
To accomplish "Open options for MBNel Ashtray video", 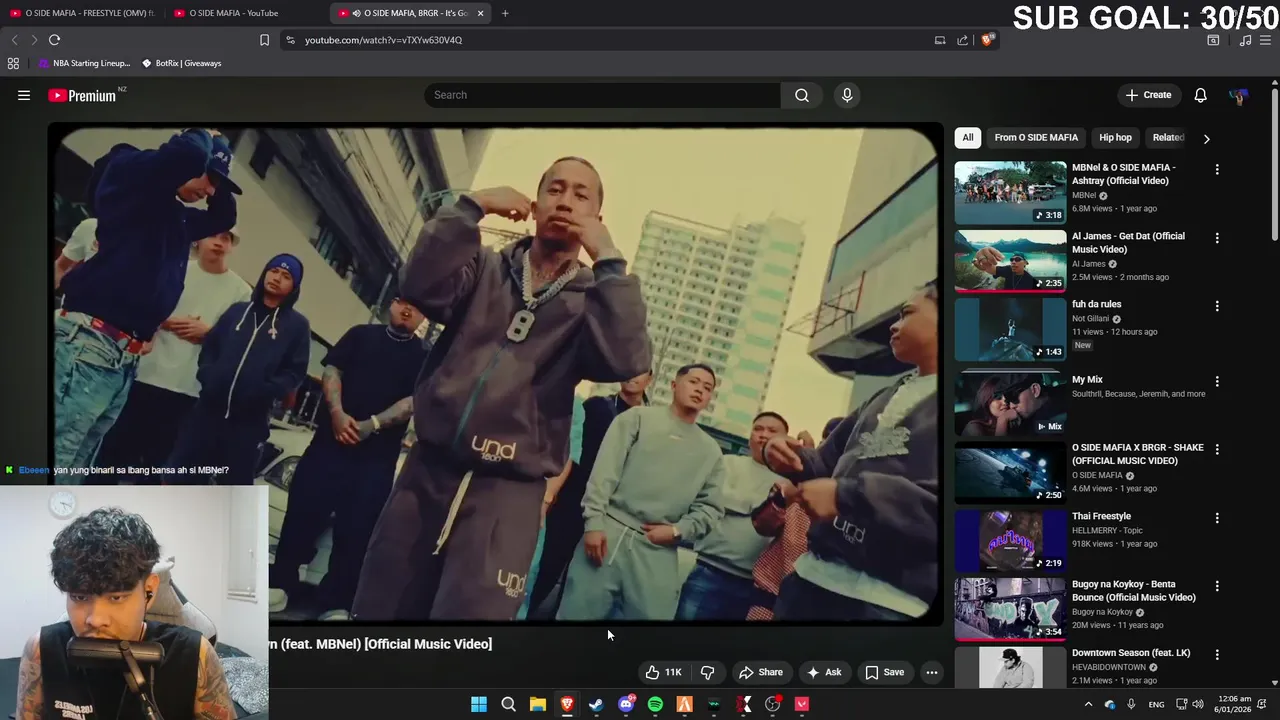I will pos(1217,170).
